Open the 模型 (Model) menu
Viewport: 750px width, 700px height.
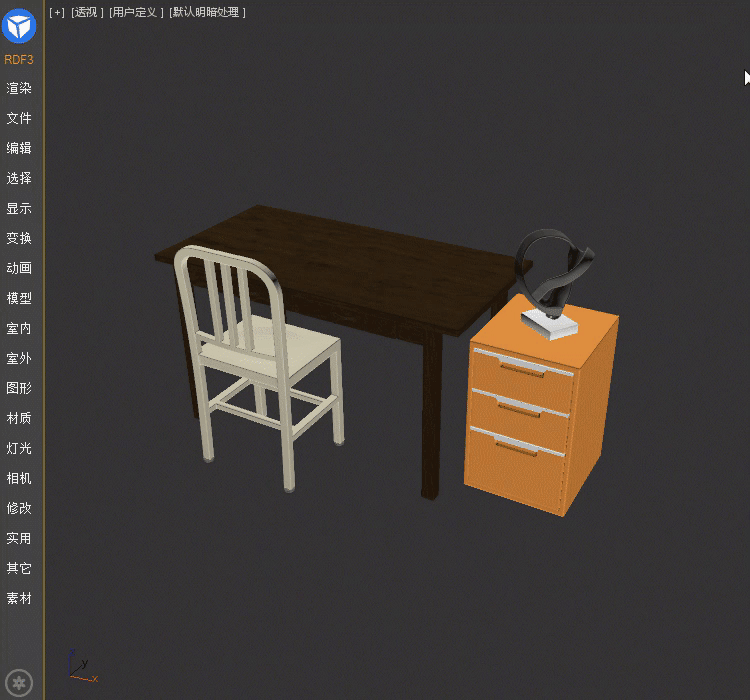pyautogui.click(x=19, y=298)
